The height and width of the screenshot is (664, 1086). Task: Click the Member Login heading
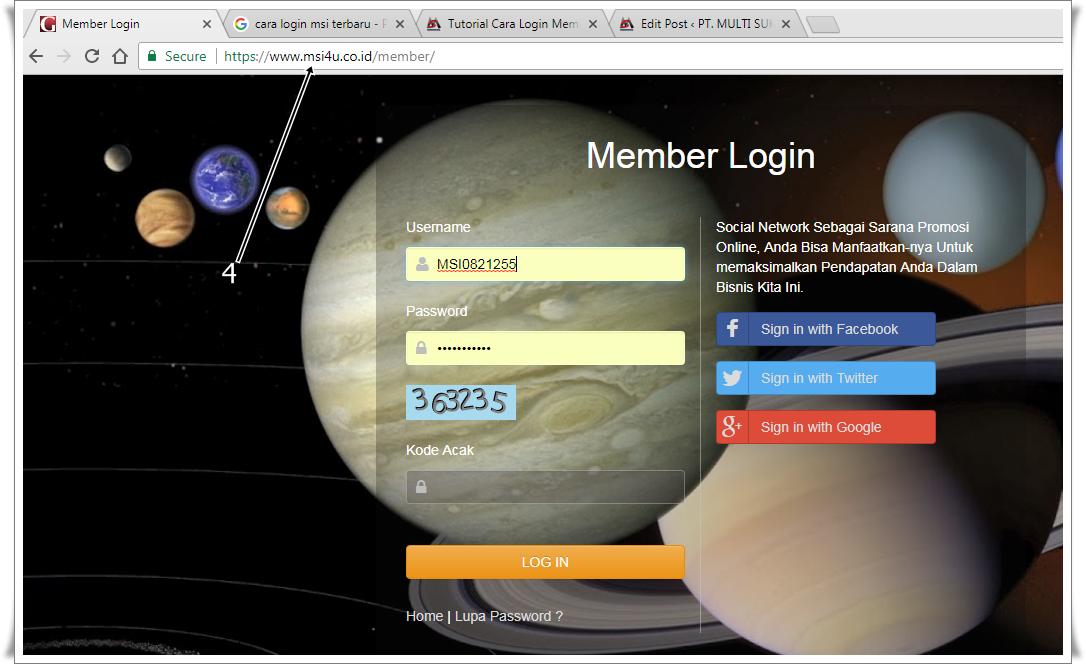point(700,156)
